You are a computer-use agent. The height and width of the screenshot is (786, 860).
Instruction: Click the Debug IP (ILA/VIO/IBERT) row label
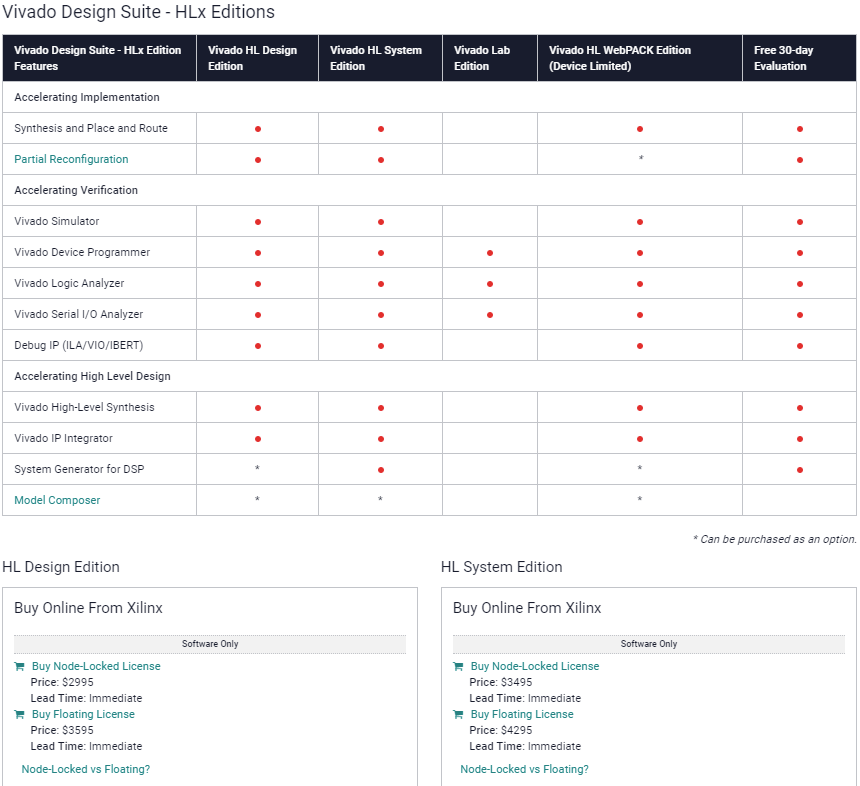[x=78, y=345]
